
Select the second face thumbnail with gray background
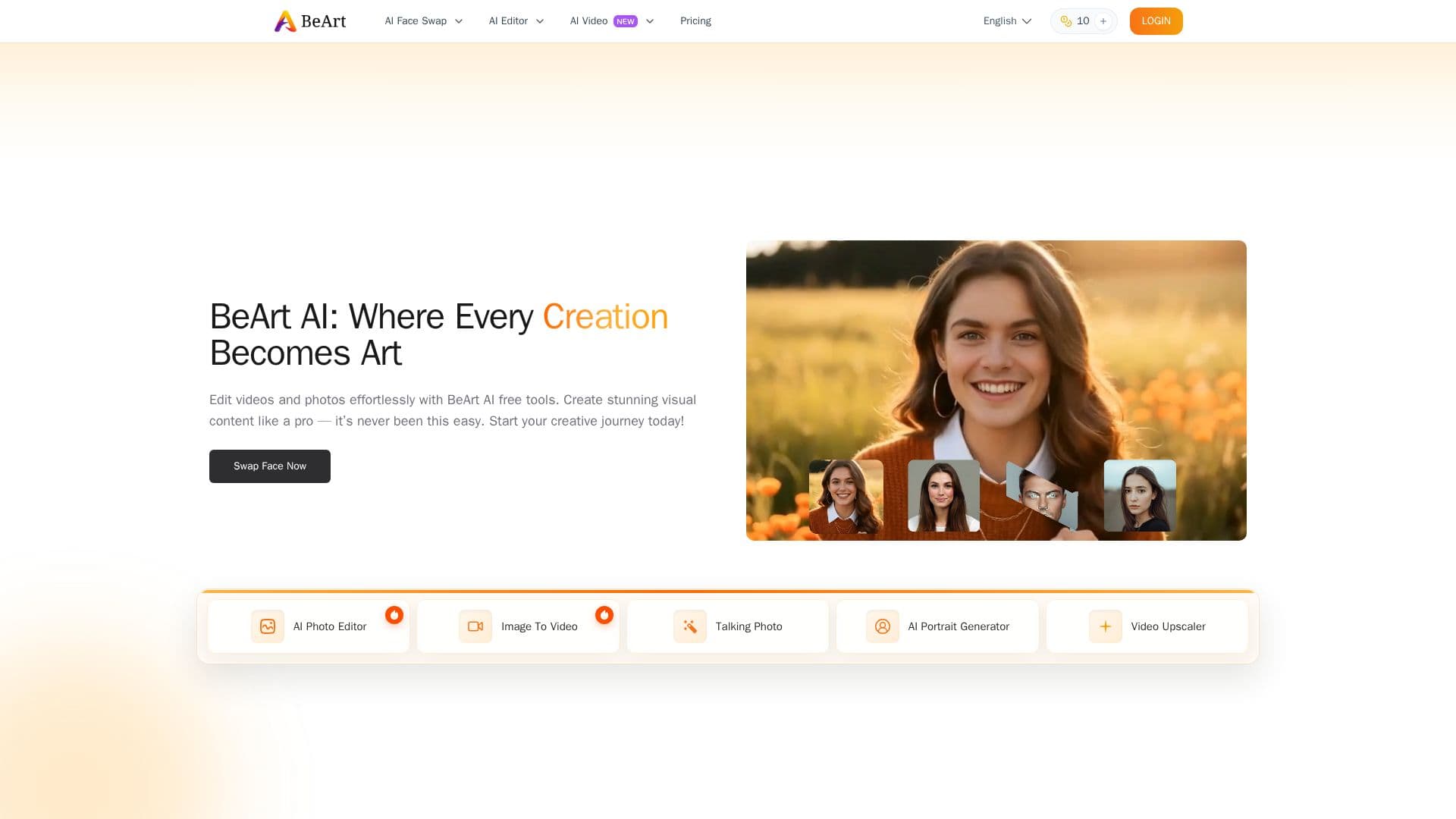click(944, 496)
